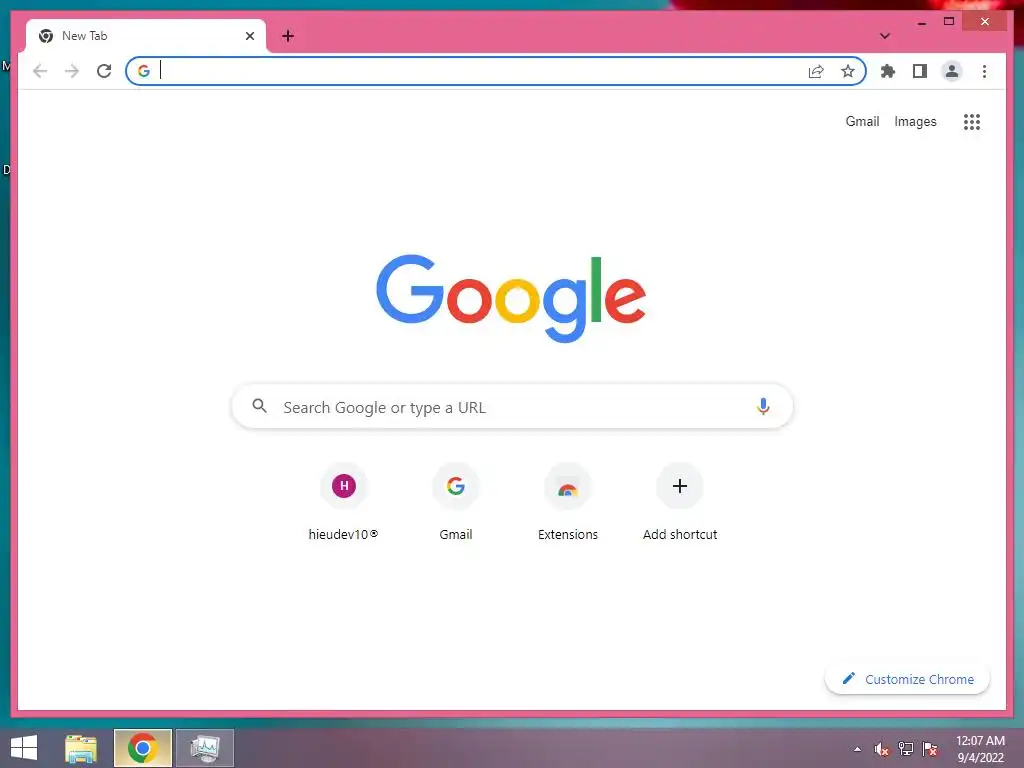Click the Search Google or type a URL box
This screenshot has height=768, width=1024.
tap(512, 407)
